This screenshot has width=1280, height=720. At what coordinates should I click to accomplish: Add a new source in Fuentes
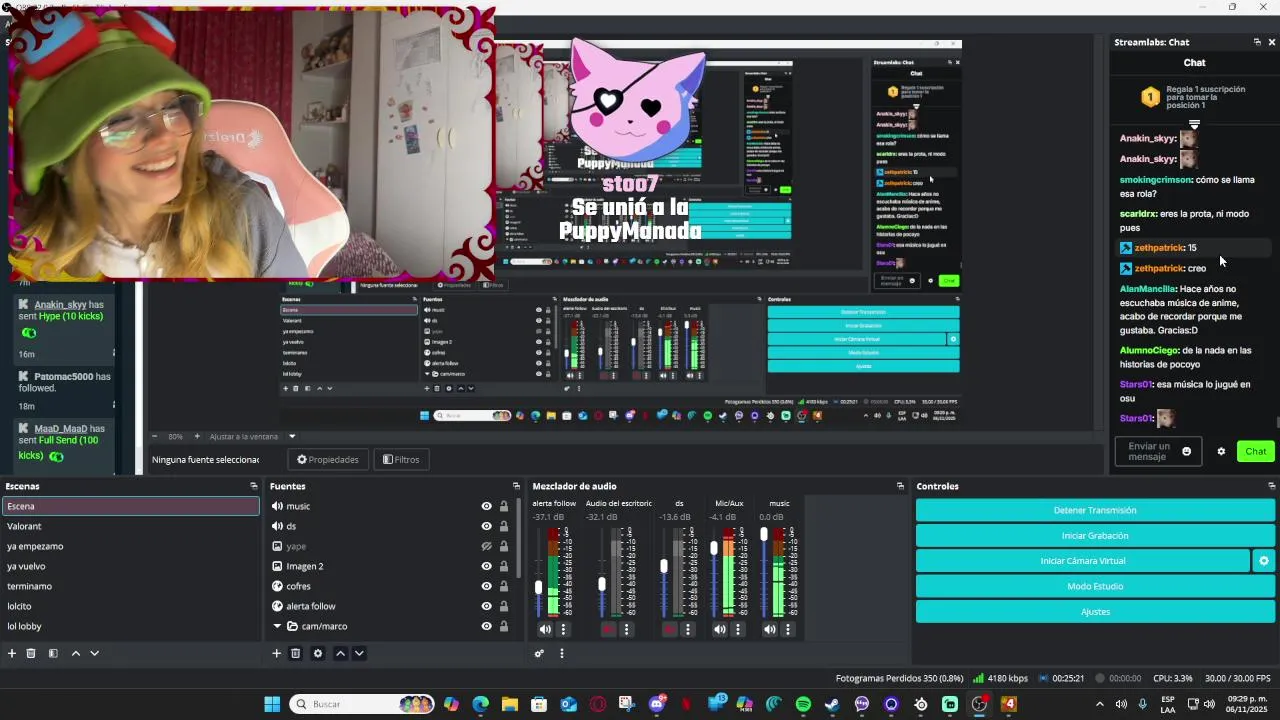(276, 653)
